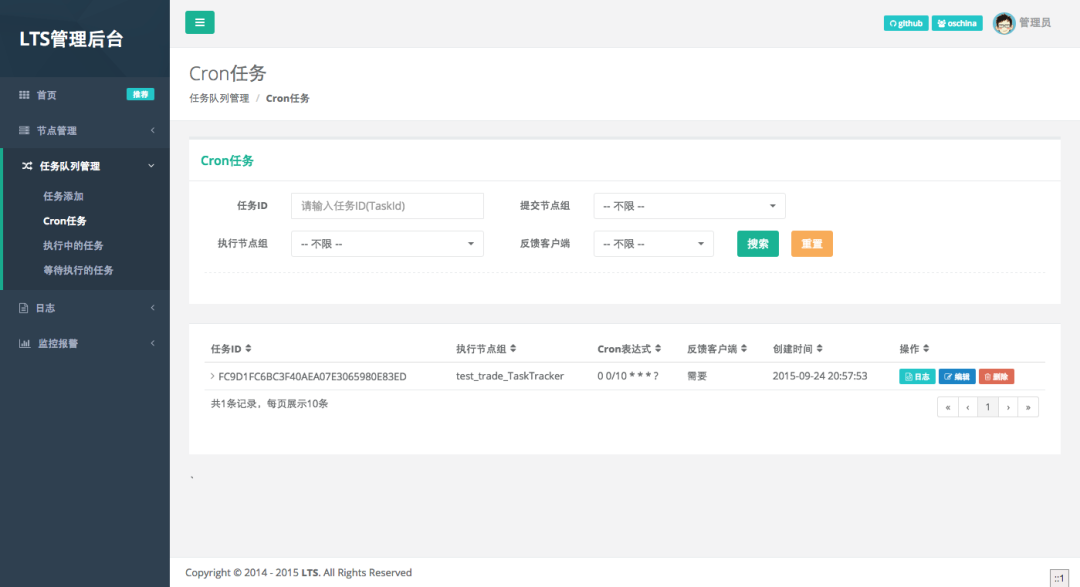Click the 2015-09-24 20:57:53 timestamp cell
The height and width of the screenshot is (587, 1080).
(820, 376)
